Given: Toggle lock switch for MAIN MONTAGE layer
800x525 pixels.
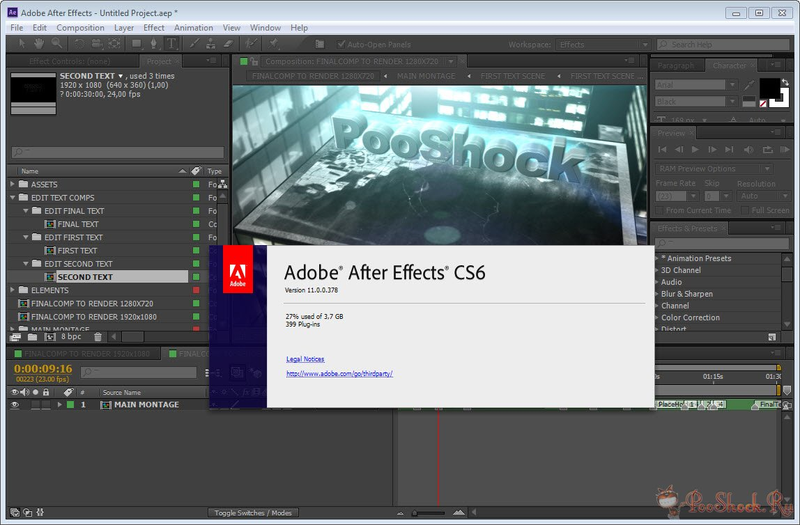Looking at the screenshot, I should click(x=46, y=405).
